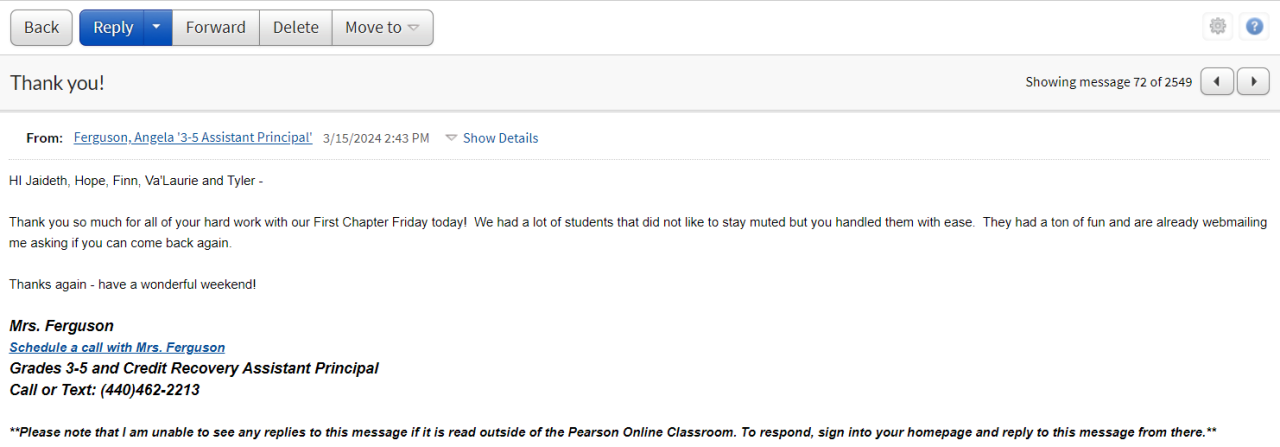Expand Show Details for the sender

pos(492,138)
